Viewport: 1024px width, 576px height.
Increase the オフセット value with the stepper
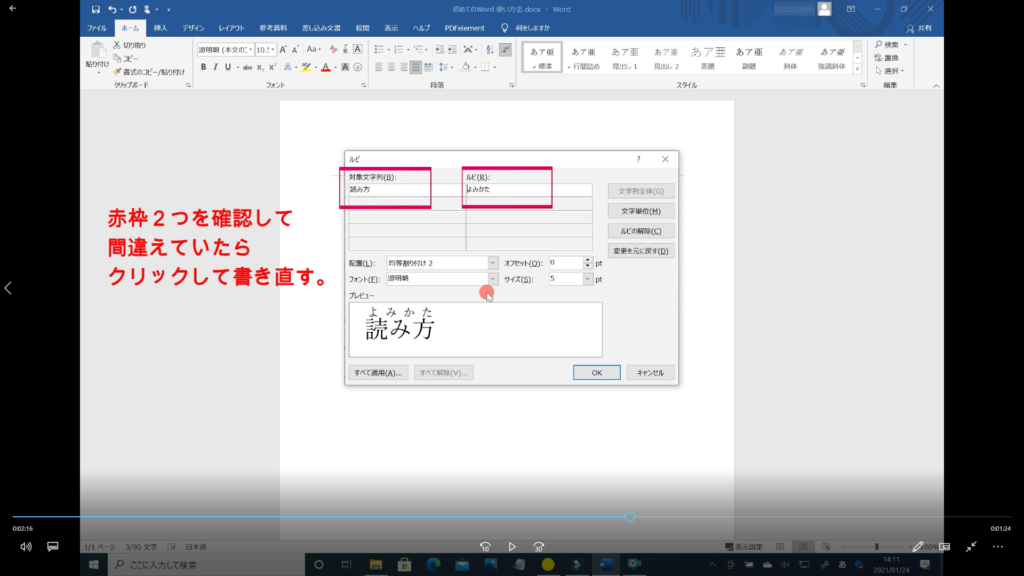[x=587, y=260]
